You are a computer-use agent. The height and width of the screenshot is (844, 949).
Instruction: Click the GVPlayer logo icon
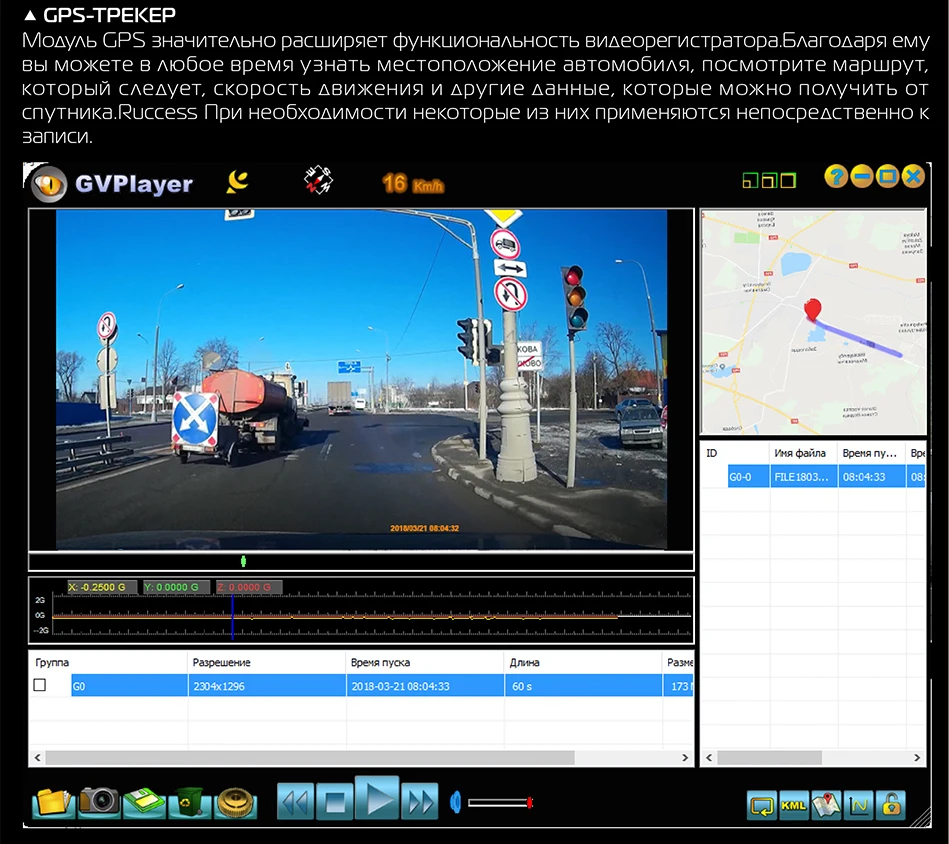(48, 183)
